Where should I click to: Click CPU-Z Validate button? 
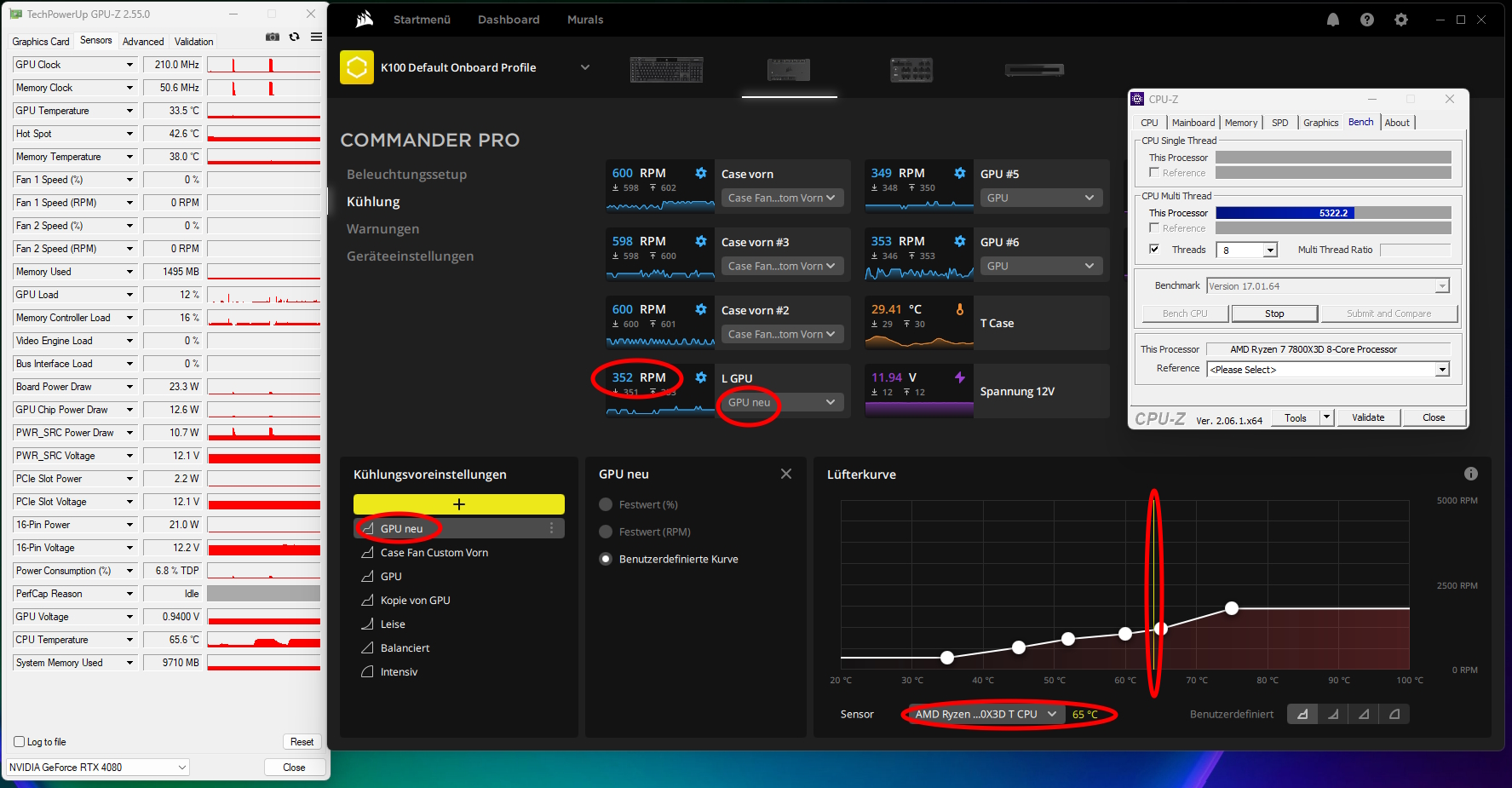click(1368, 417)
